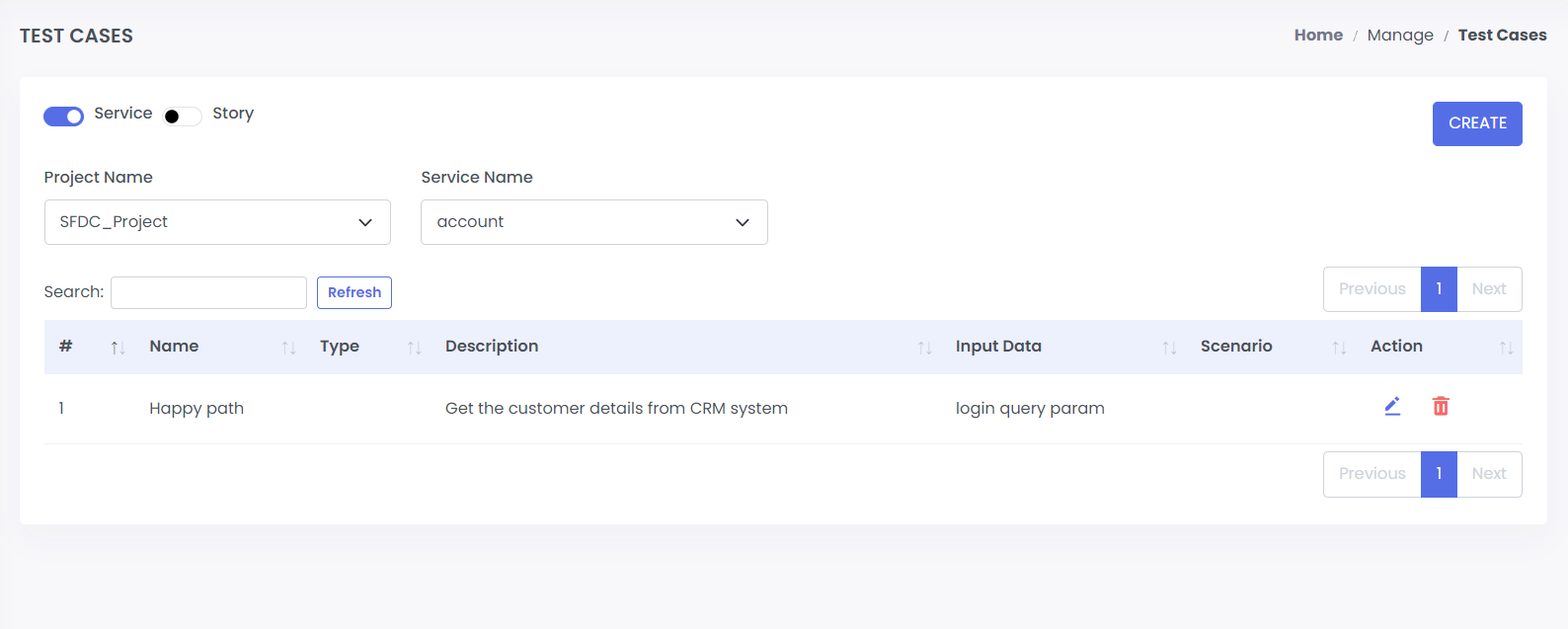Screen dimensions: 1568x629
Task: Open the Service Name dropdown
Action: coord(594,222)
